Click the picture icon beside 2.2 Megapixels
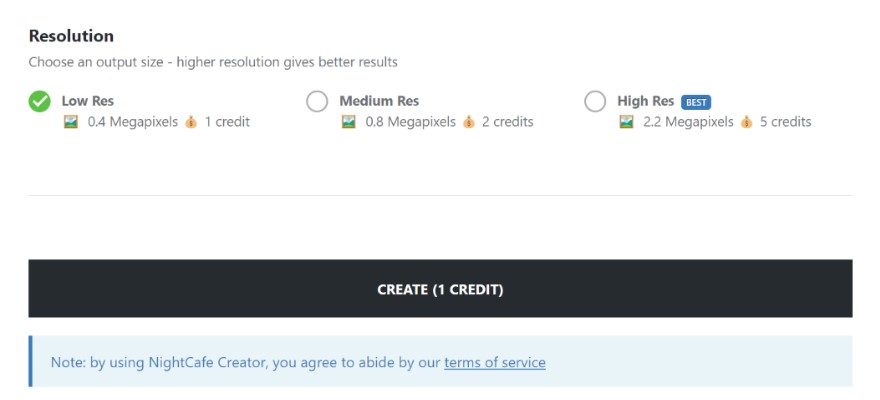This screenshot has width=880, height=400. [627, 122]
